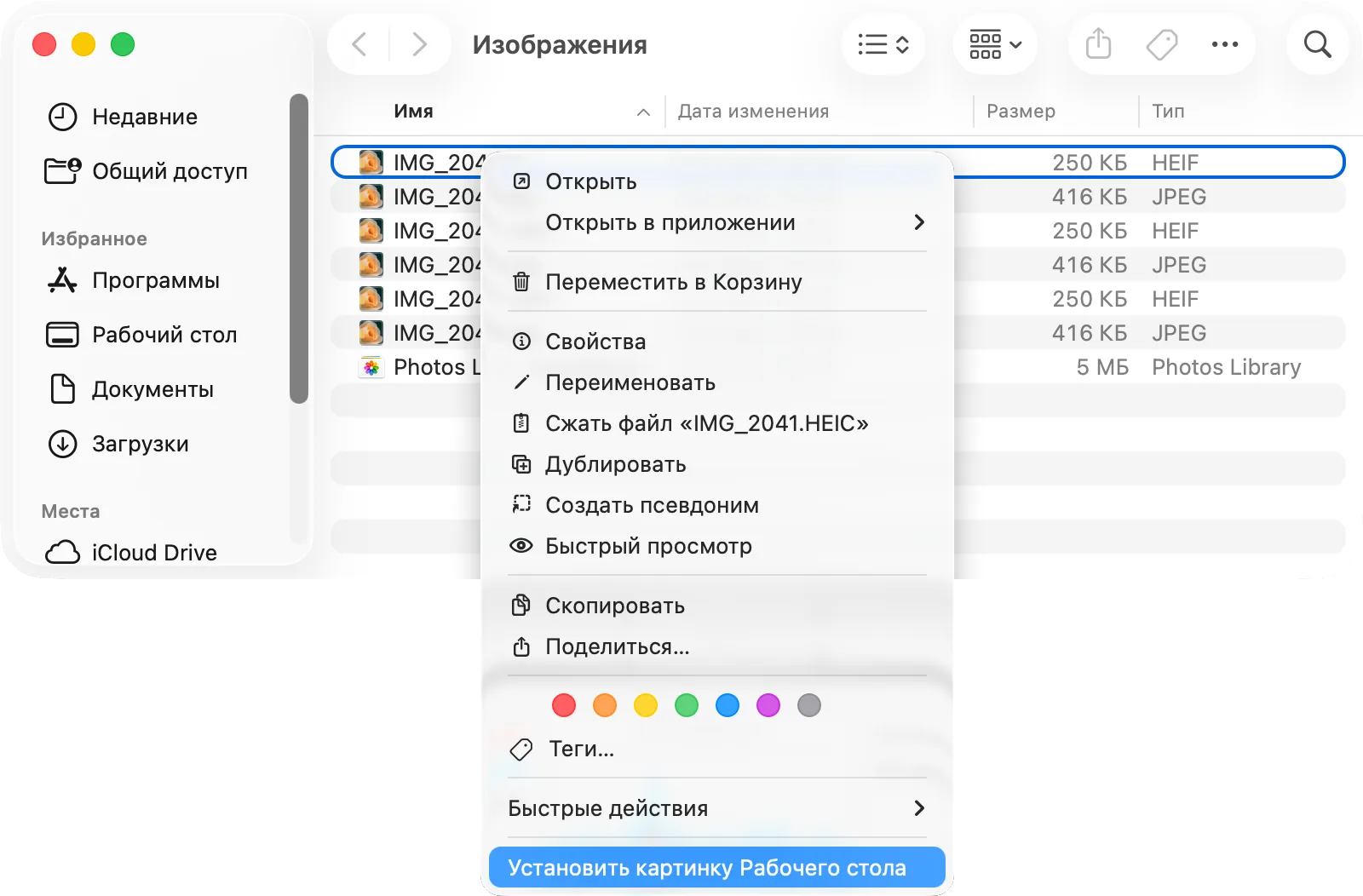Open Общий доступ in the sidebar
The image size is (1363, 896).
[147, 171]
